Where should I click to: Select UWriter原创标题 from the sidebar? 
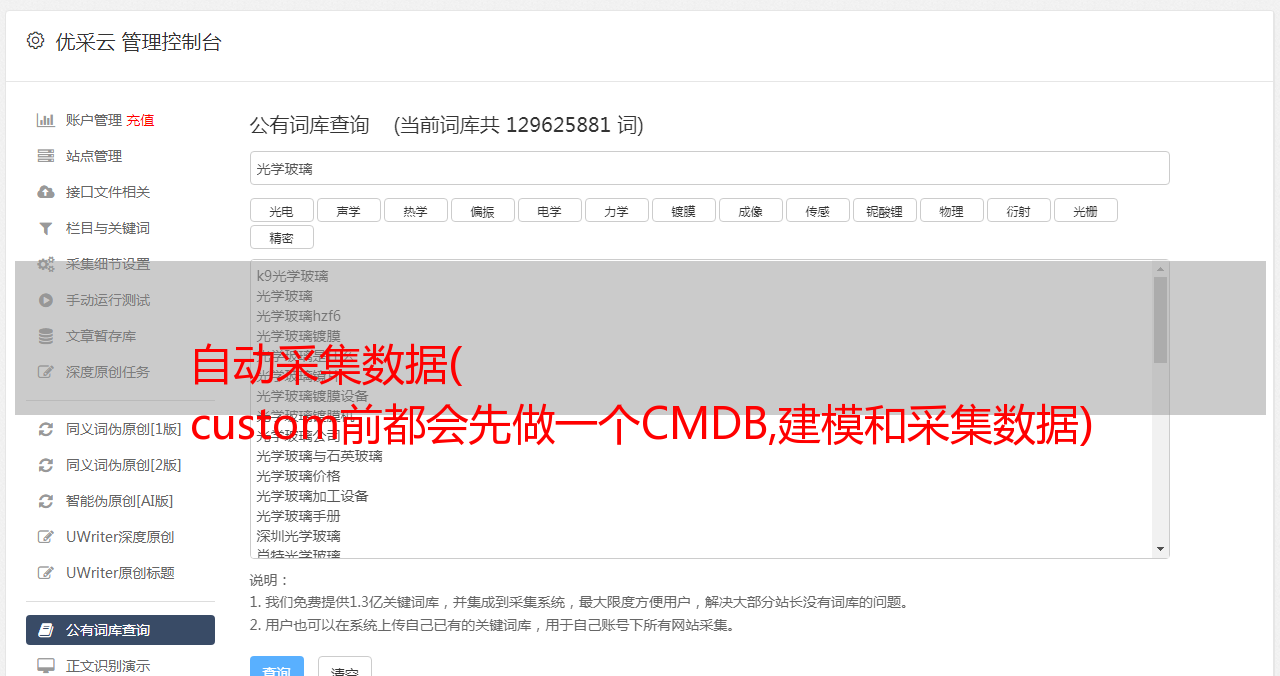point(120,573)
